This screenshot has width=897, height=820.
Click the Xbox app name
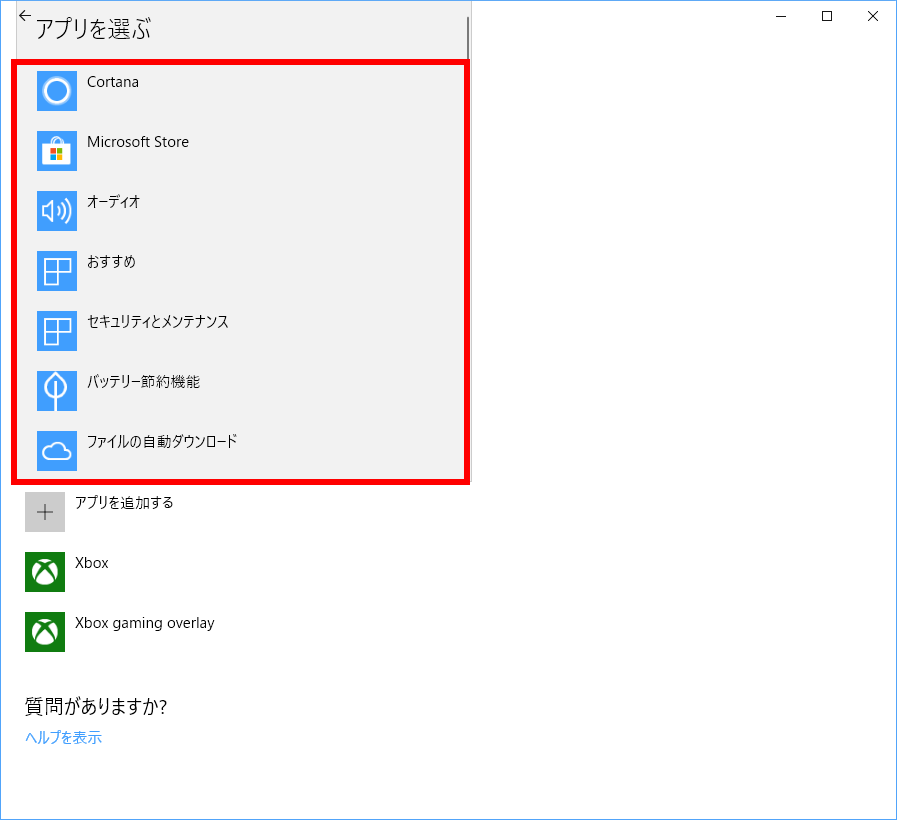pyautogui.click(x=92, y=563)
